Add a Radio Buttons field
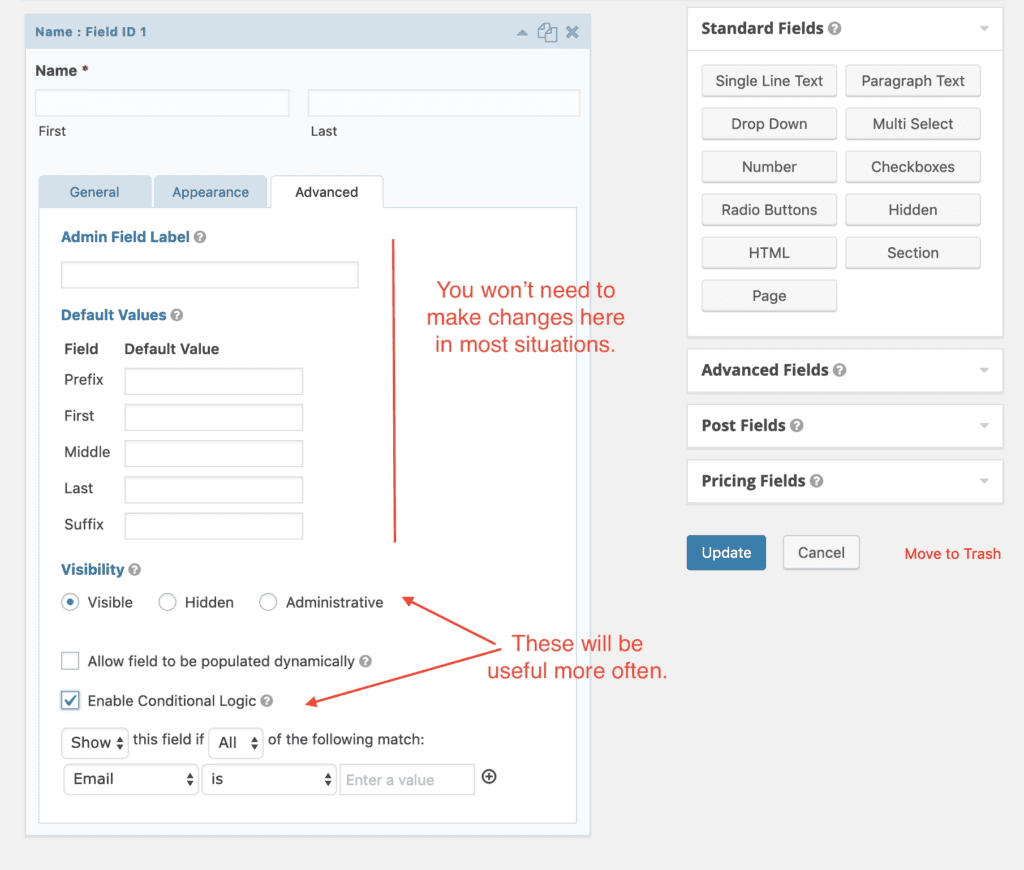 [x=769, y=210]
